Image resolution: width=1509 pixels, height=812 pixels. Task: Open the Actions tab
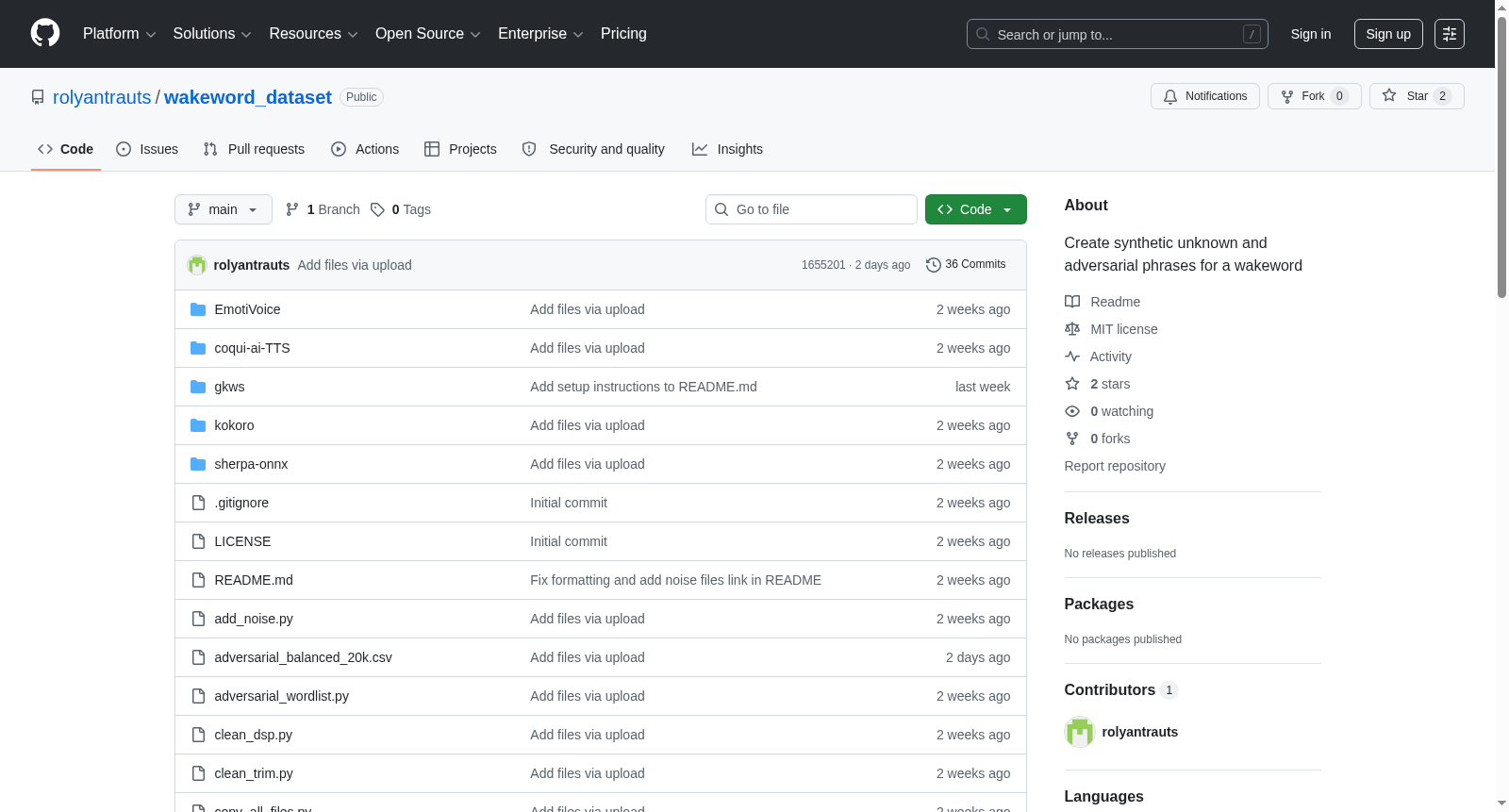click(365, 149)
